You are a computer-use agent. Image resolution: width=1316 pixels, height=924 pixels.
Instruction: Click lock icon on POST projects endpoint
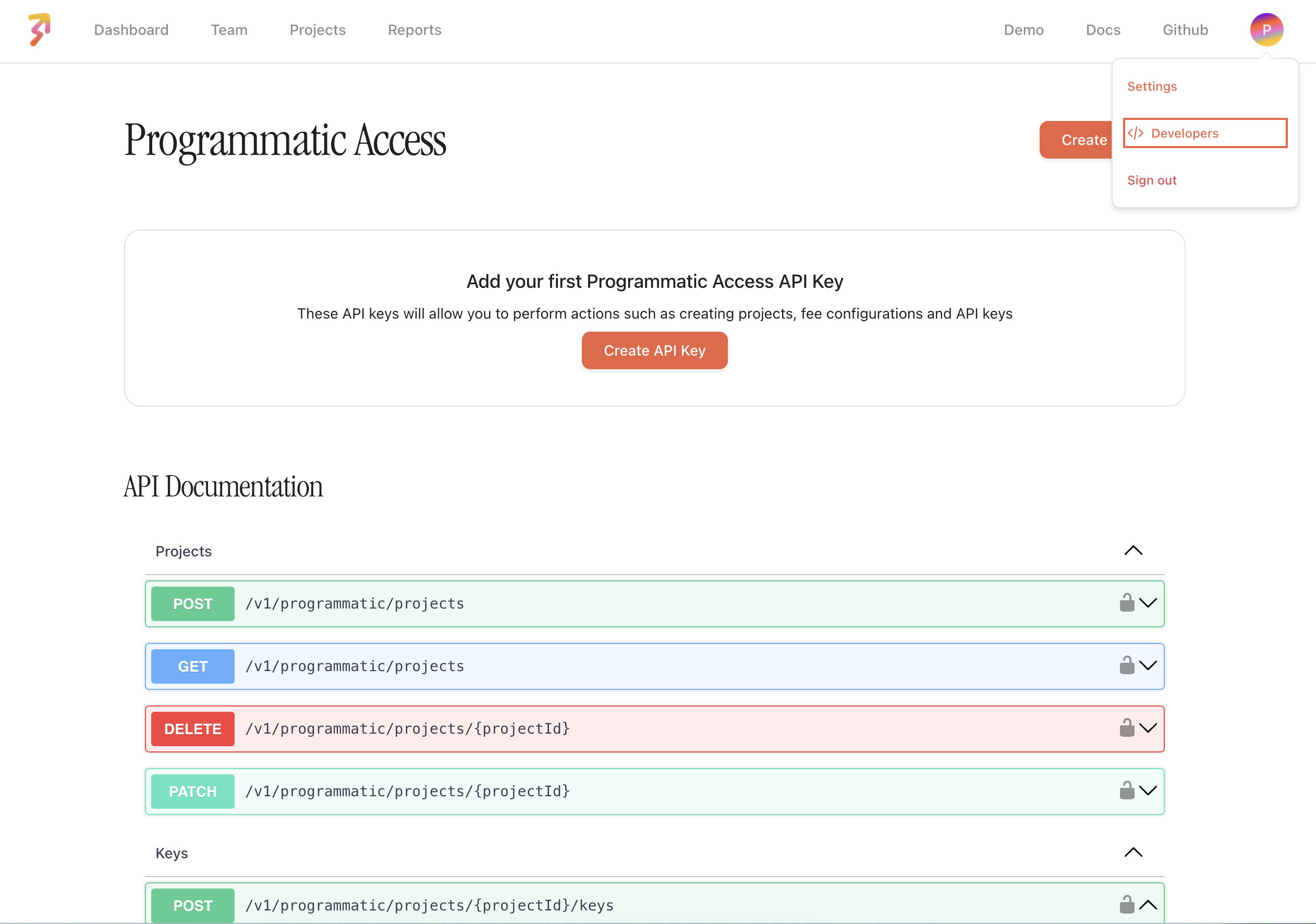1126,603
